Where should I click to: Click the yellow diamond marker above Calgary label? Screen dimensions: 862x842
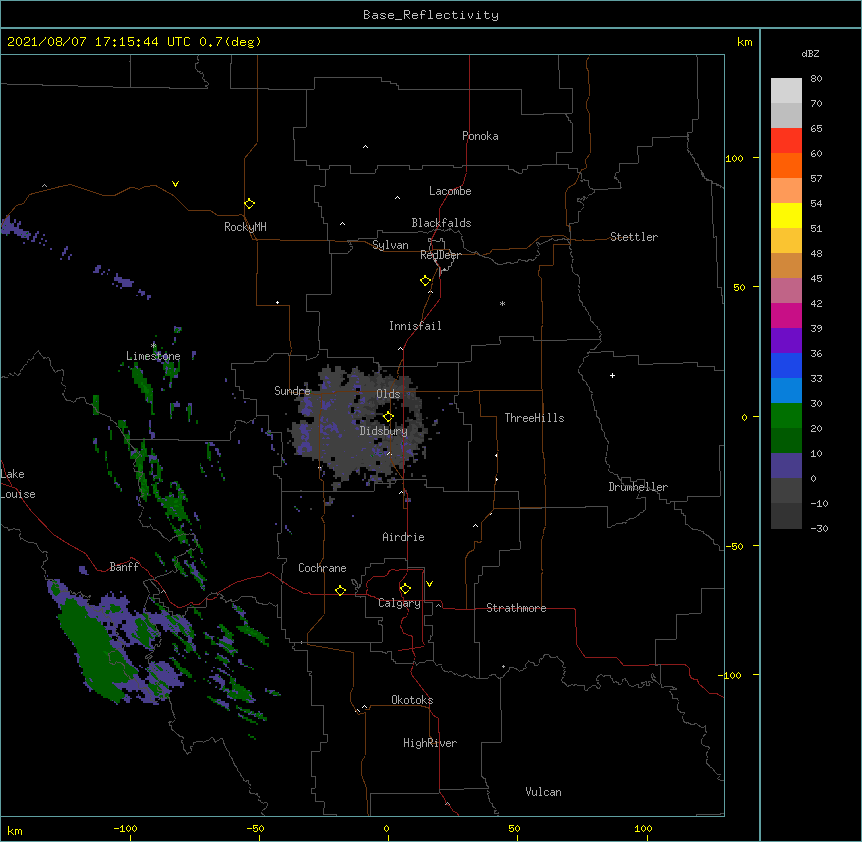405,589
